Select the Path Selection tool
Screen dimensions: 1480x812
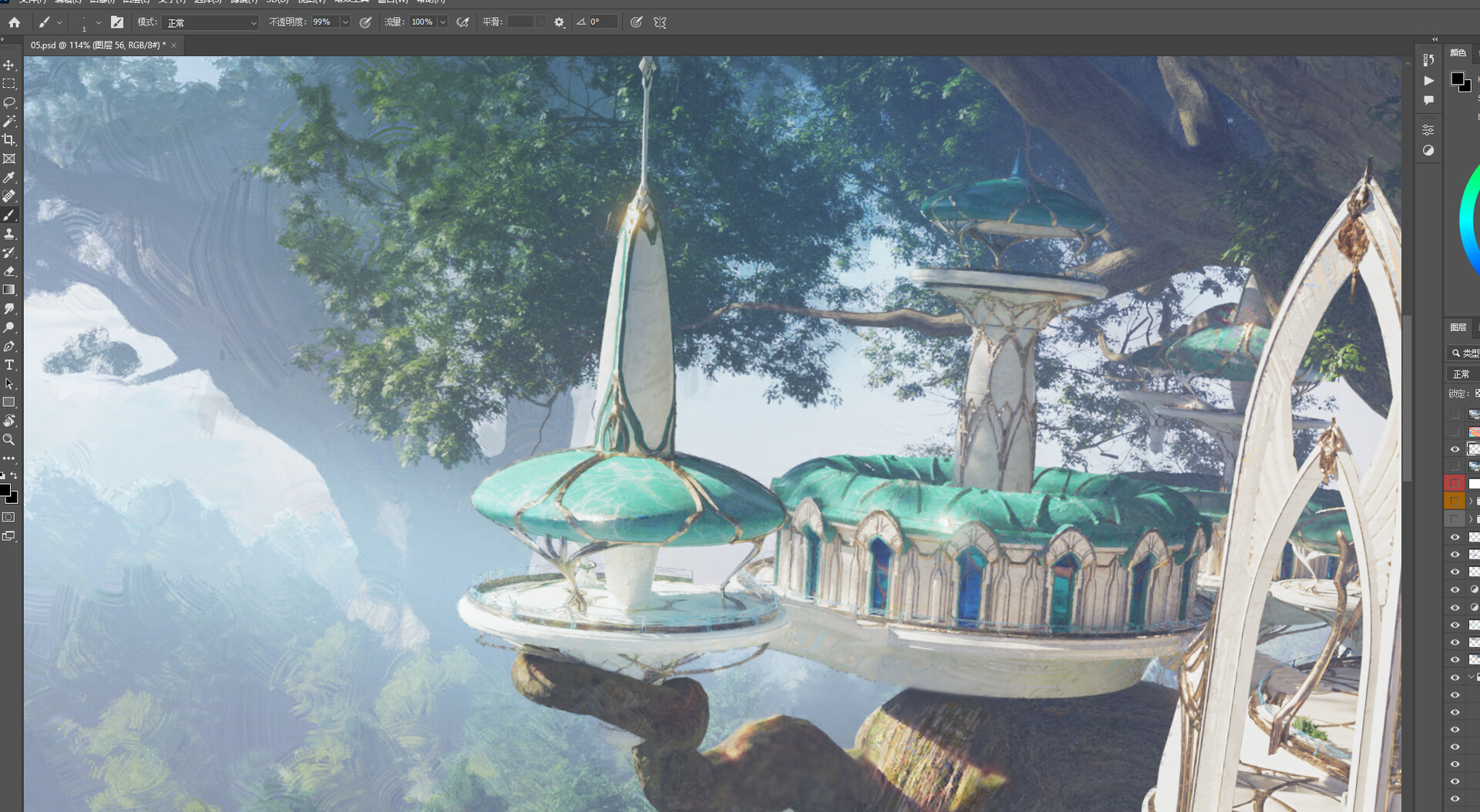tap(9, 384)
